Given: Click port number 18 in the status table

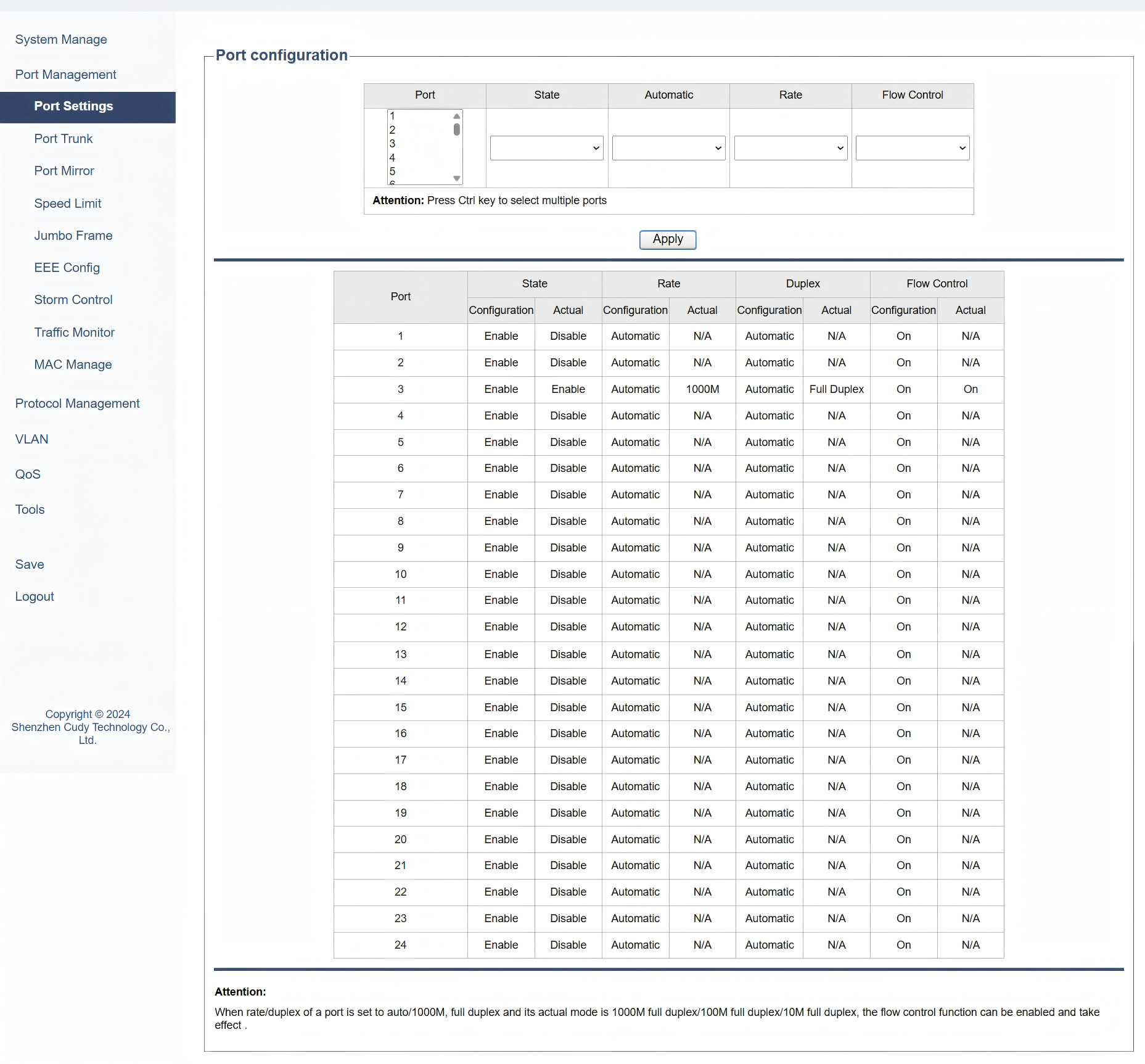Looking at the screenshot, I should [x=400, y=786].
